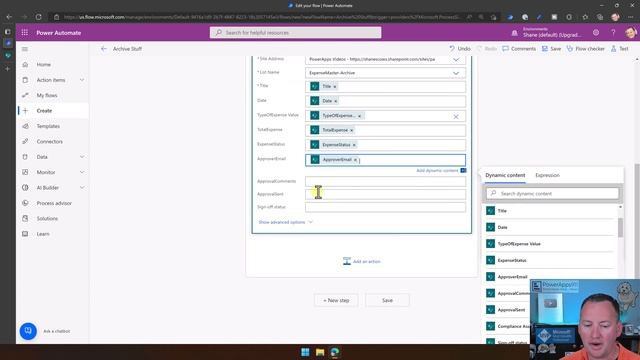Screen dimensions: 640x360
Task: Click the ApprovalComments input field
Action: pos(385,182)
